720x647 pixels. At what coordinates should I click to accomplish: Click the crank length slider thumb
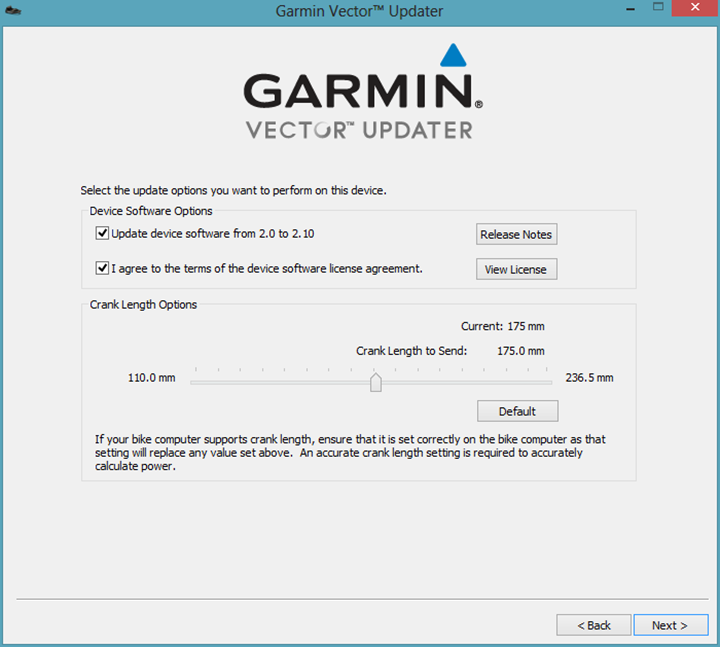376,382
